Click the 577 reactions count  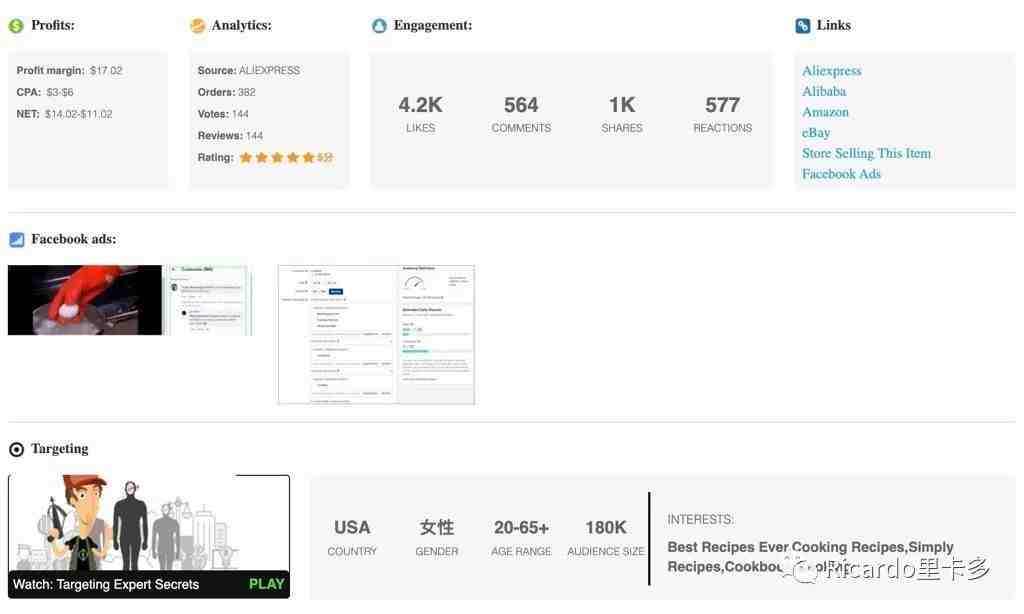722,105
